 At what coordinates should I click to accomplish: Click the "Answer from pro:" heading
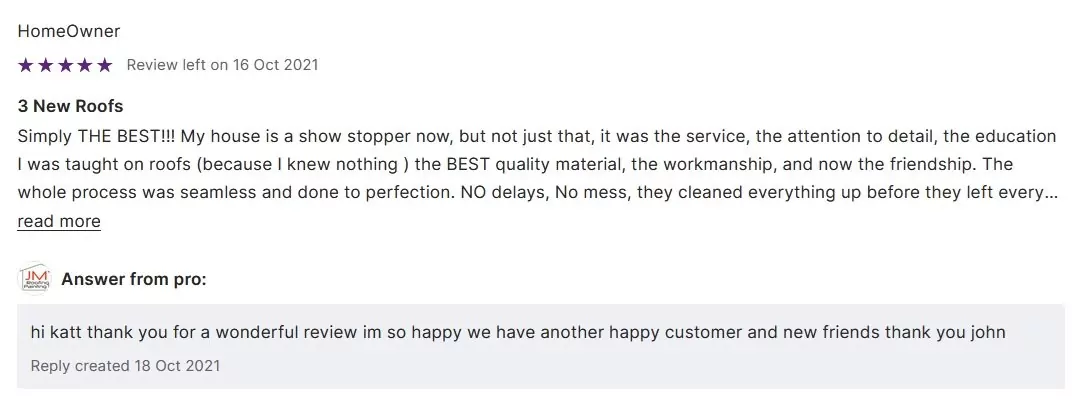(134, 279)
